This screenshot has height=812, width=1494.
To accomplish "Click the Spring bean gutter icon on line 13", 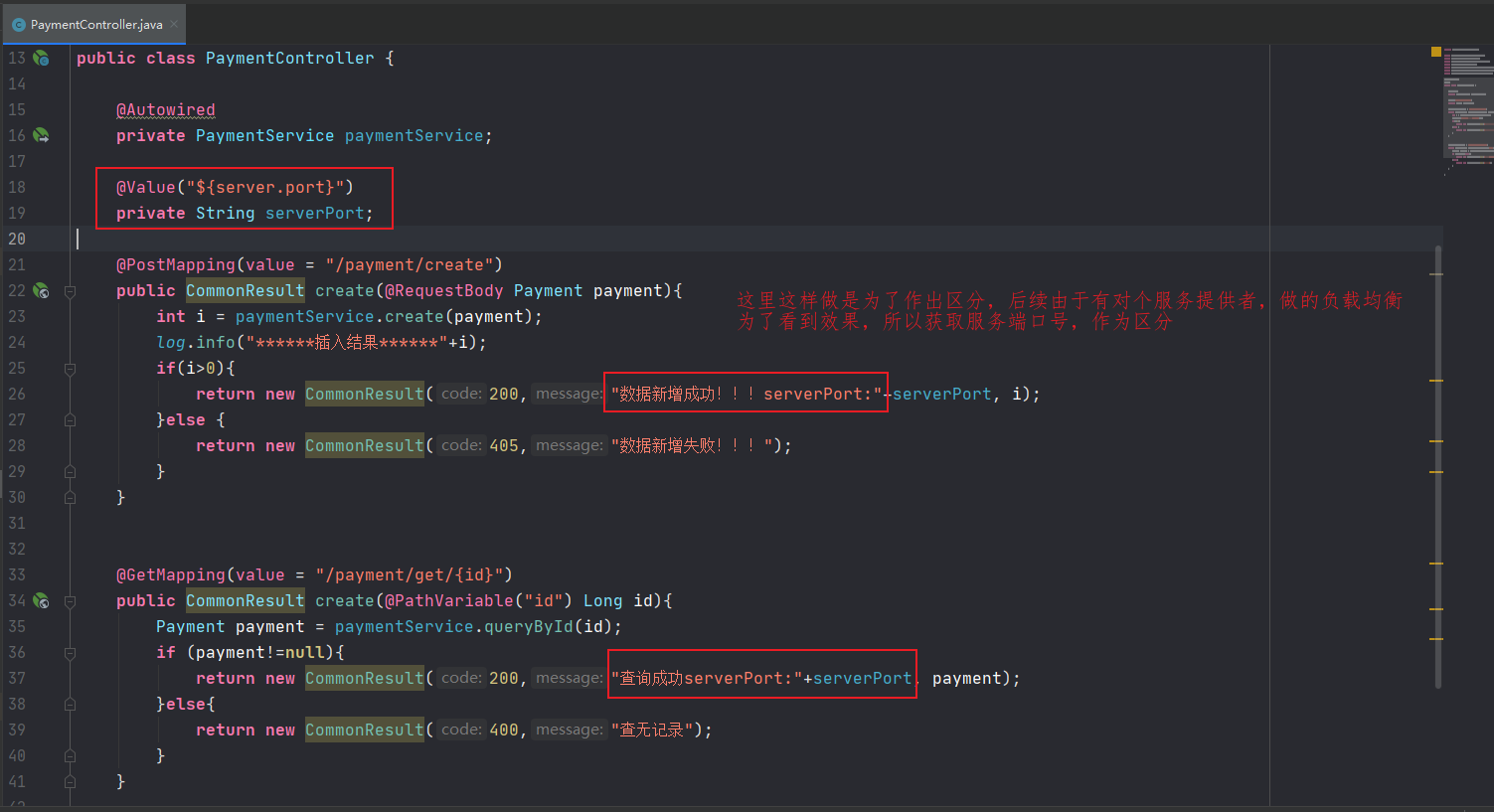I will tap(41, 59).
